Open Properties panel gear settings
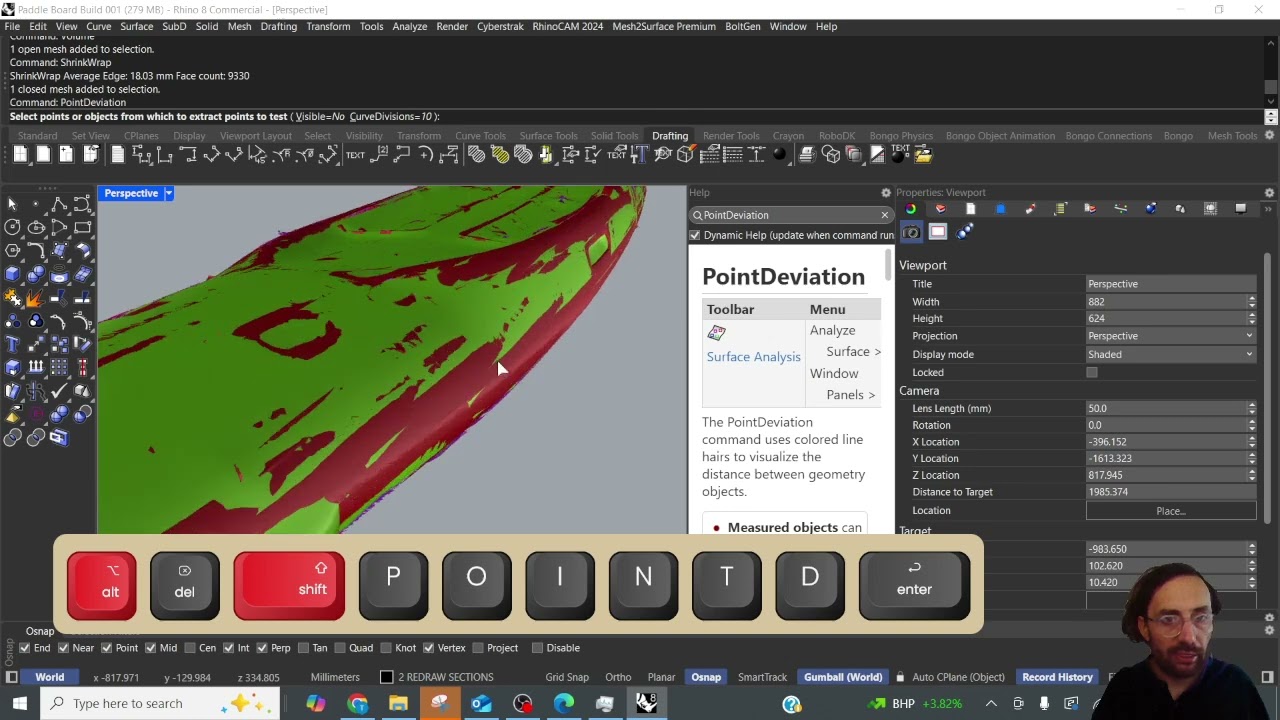This screenshot has height=720, width=1280. [1269, 193]
